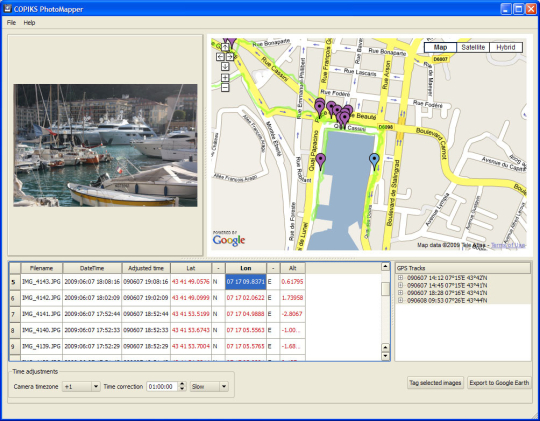Click Export to Google Earth button
The height and width of the screenshot is (421, 540).
click(499, 383)
